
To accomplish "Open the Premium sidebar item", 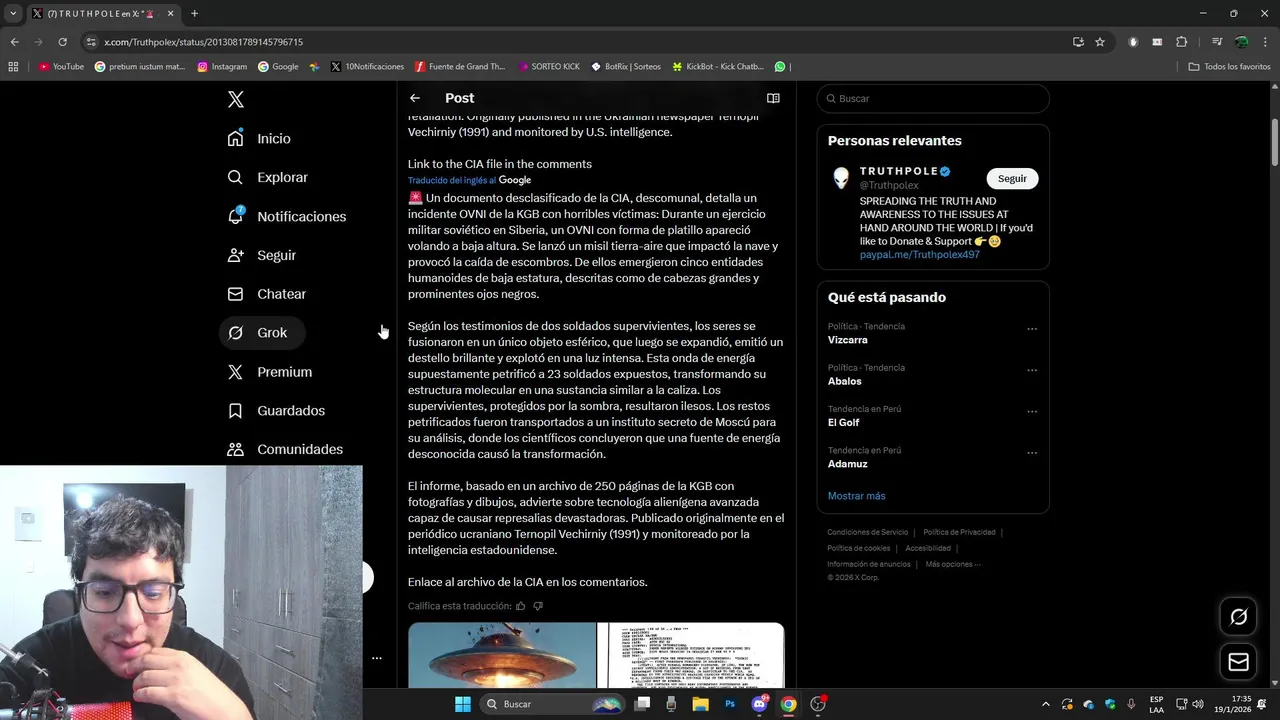I will (270, 372).
